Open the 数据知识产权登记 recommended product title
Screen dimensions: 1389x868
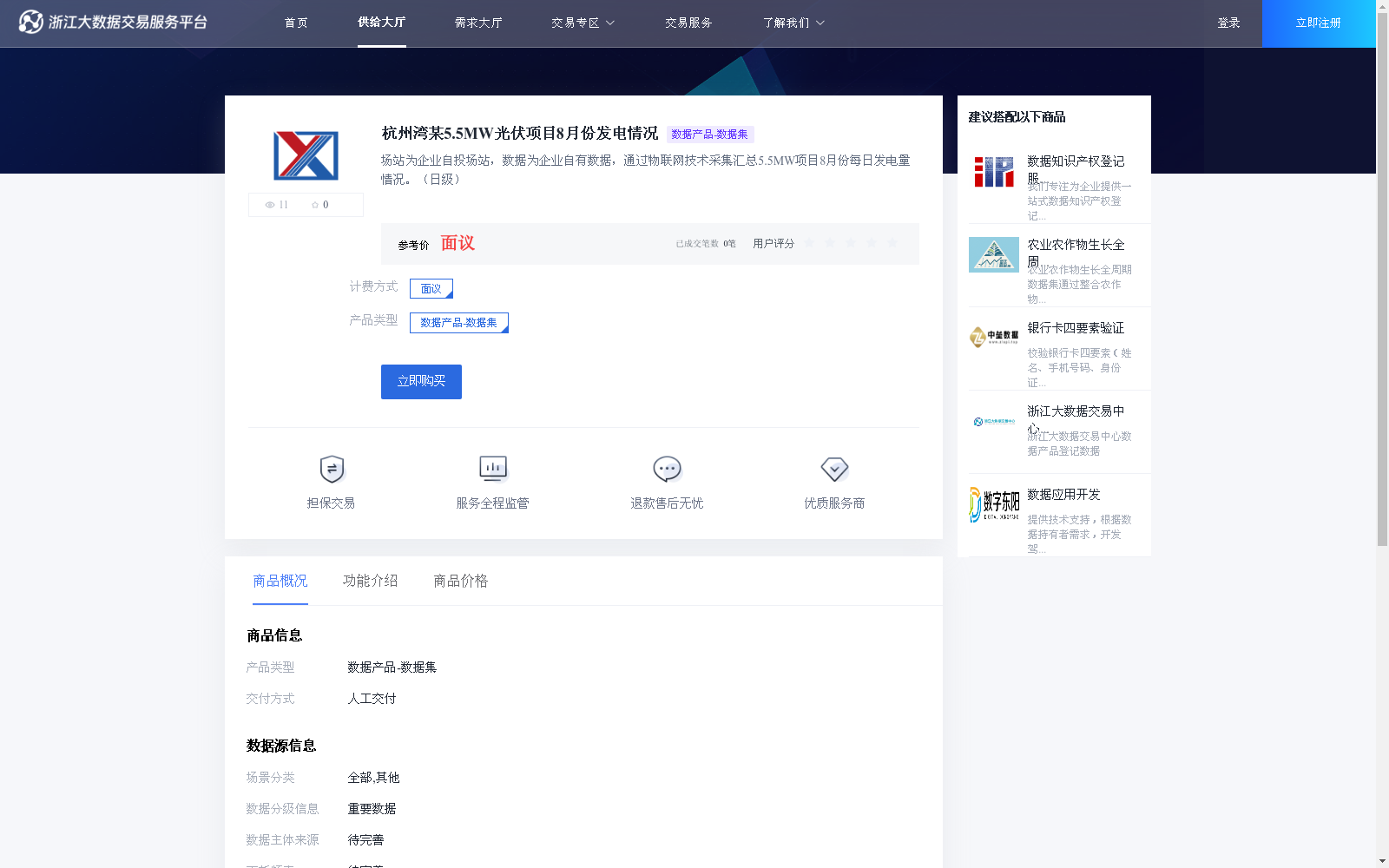pos(1076,168)
